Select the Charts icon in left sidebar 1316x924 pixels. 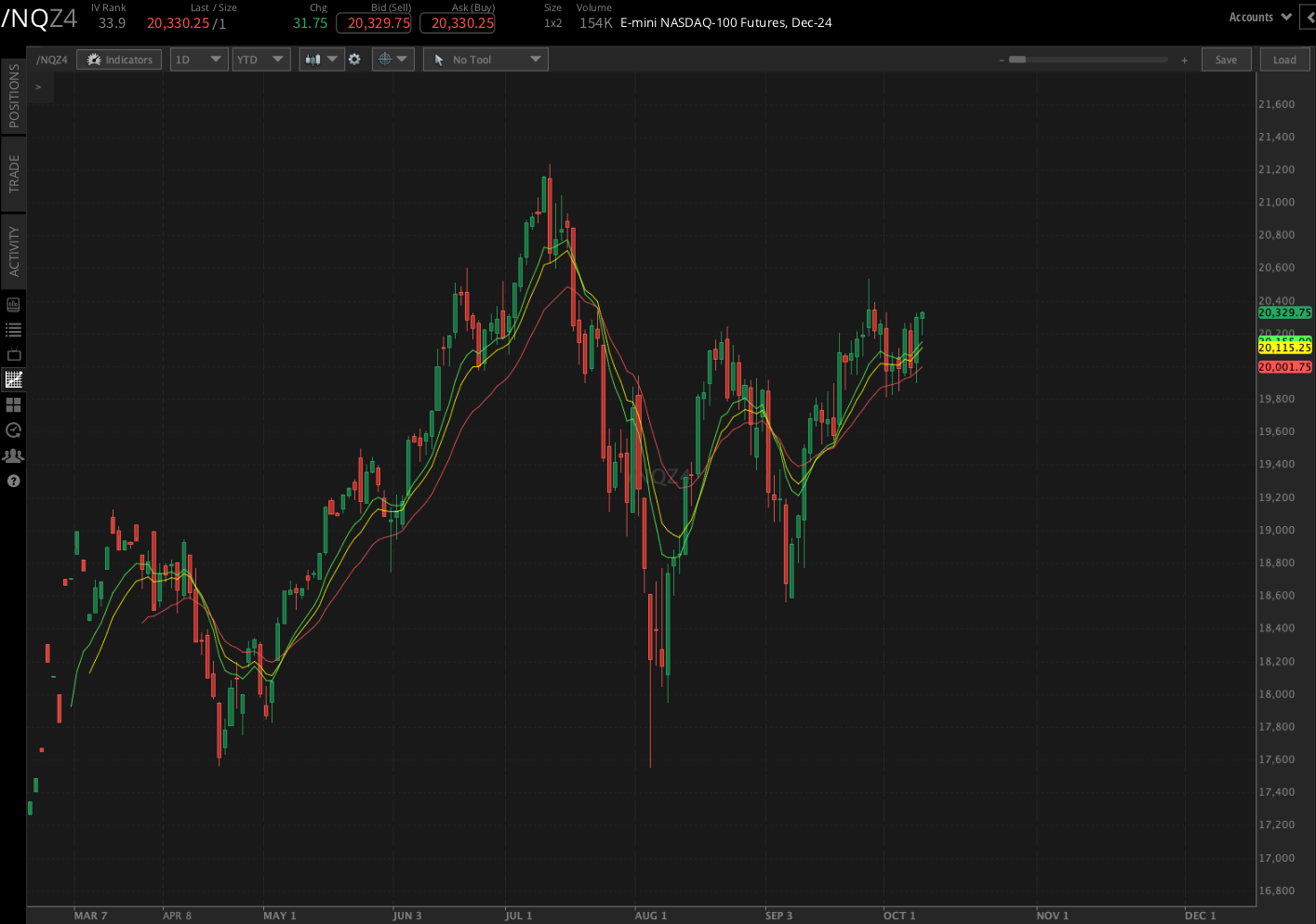pyautogui.click(x=13, y=379)
